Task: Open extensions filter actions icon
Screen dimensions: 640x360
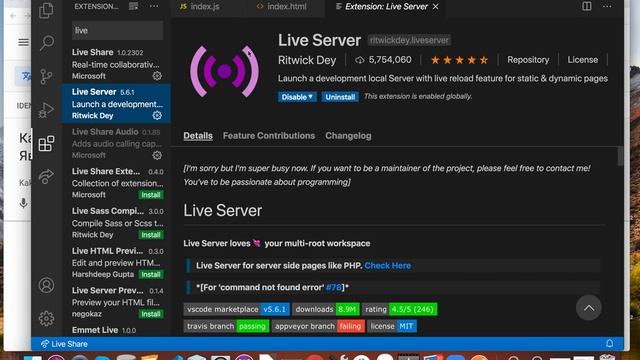Action: coord(133,6)
